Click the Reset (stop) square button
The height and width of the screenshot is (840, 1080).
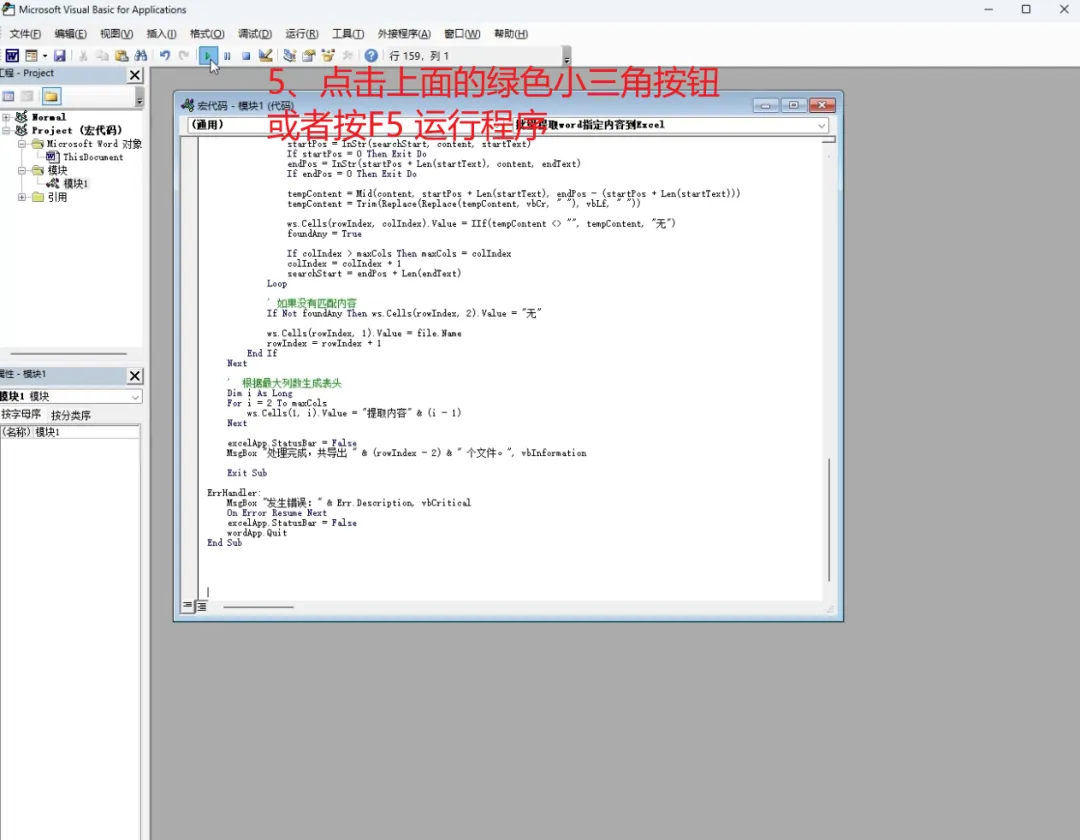tap(246, 56)
